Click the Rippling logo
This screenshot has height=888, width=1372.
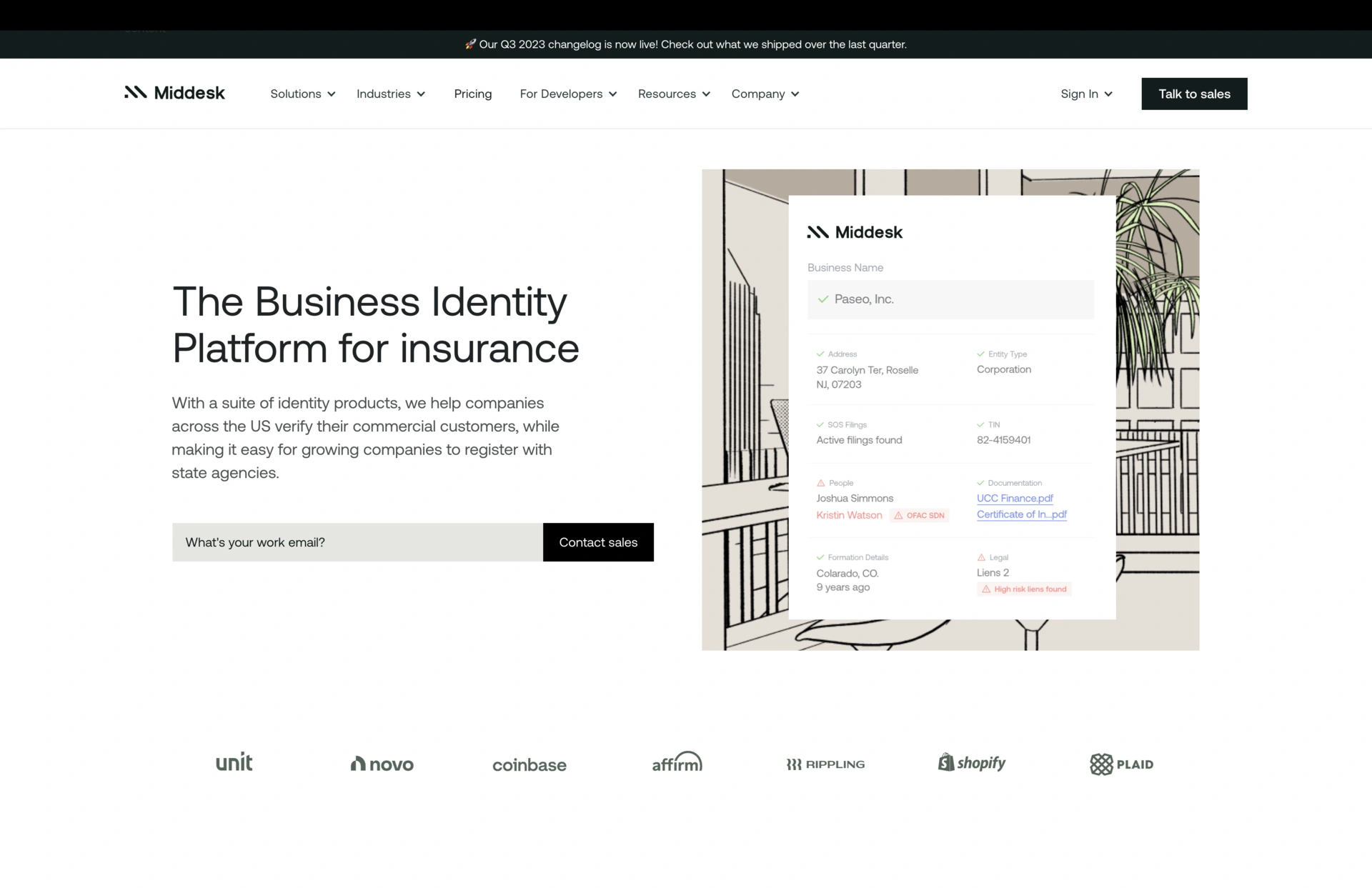825,764
